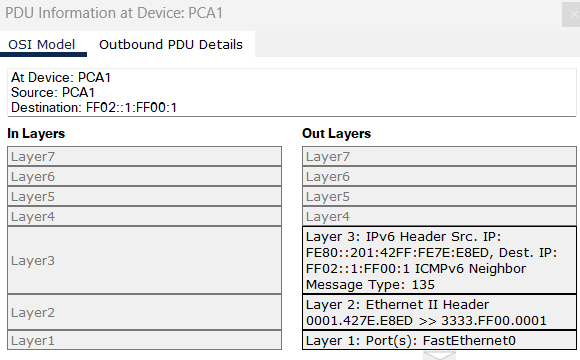Click In Layers Layer6 box

144,176
